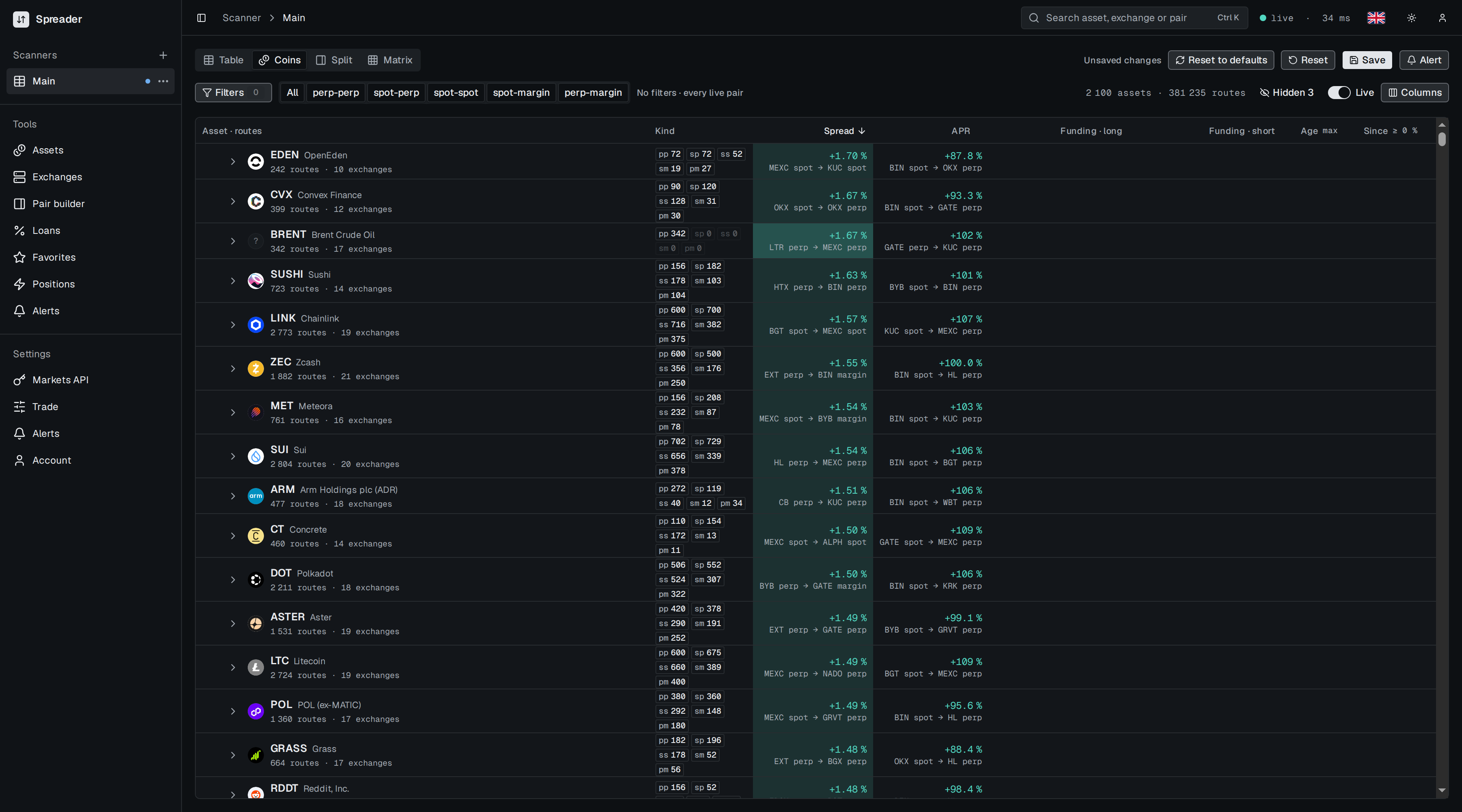
Task: Select the spot-perp filter chip
Action: pyautogui.click(x=396, y=93)
